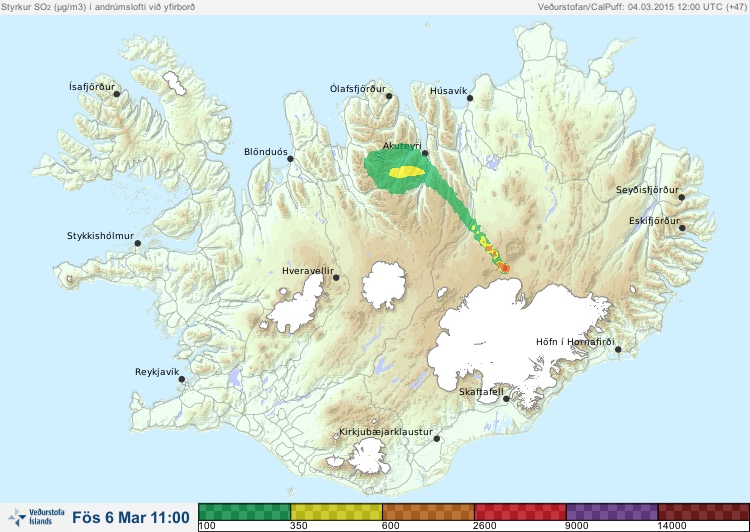Click the yellow 350 legend swatch

click(x=336, y=512)
